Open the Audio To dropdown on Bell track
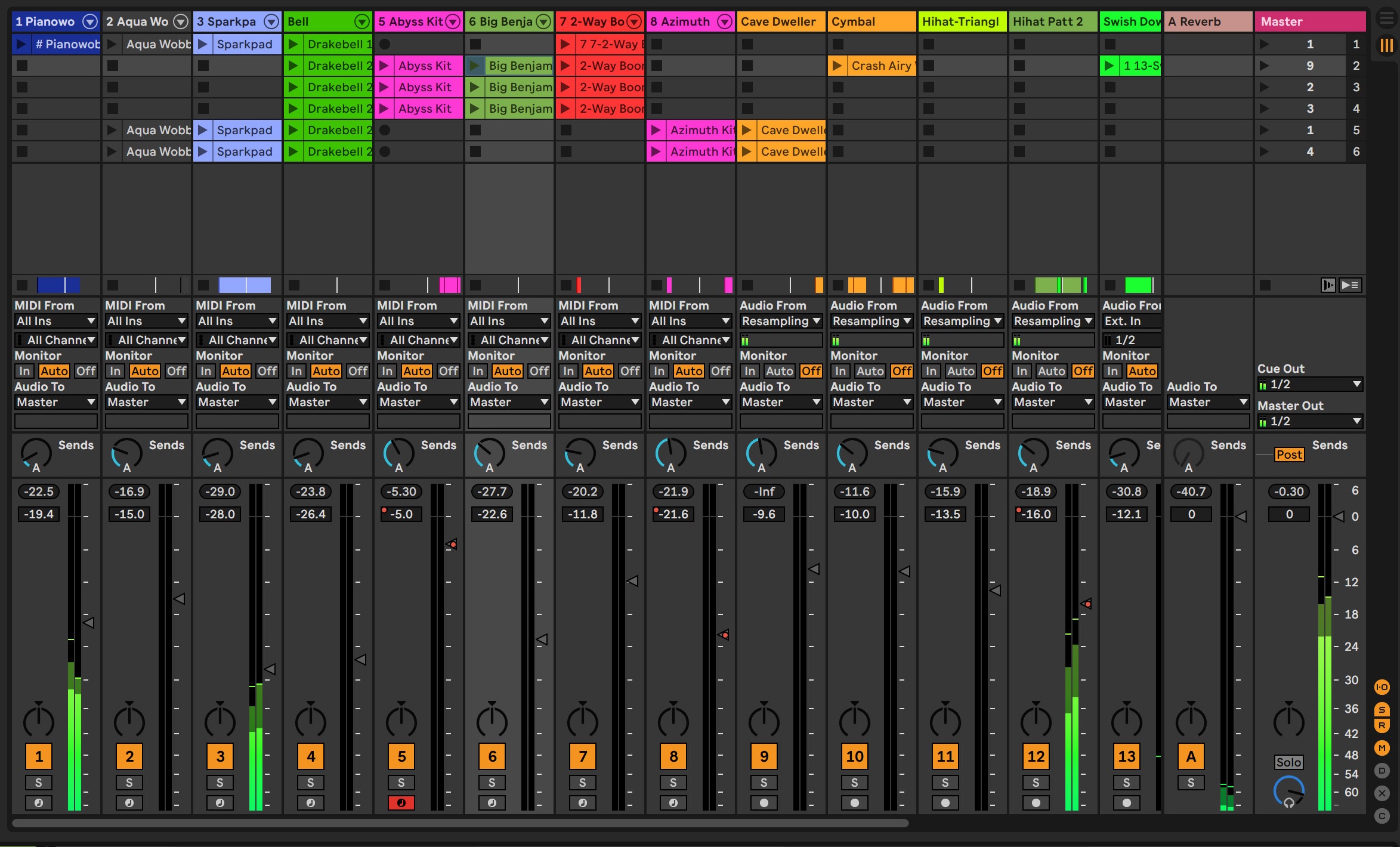Viewport: 1400px width, 847px height. point(327,402)
